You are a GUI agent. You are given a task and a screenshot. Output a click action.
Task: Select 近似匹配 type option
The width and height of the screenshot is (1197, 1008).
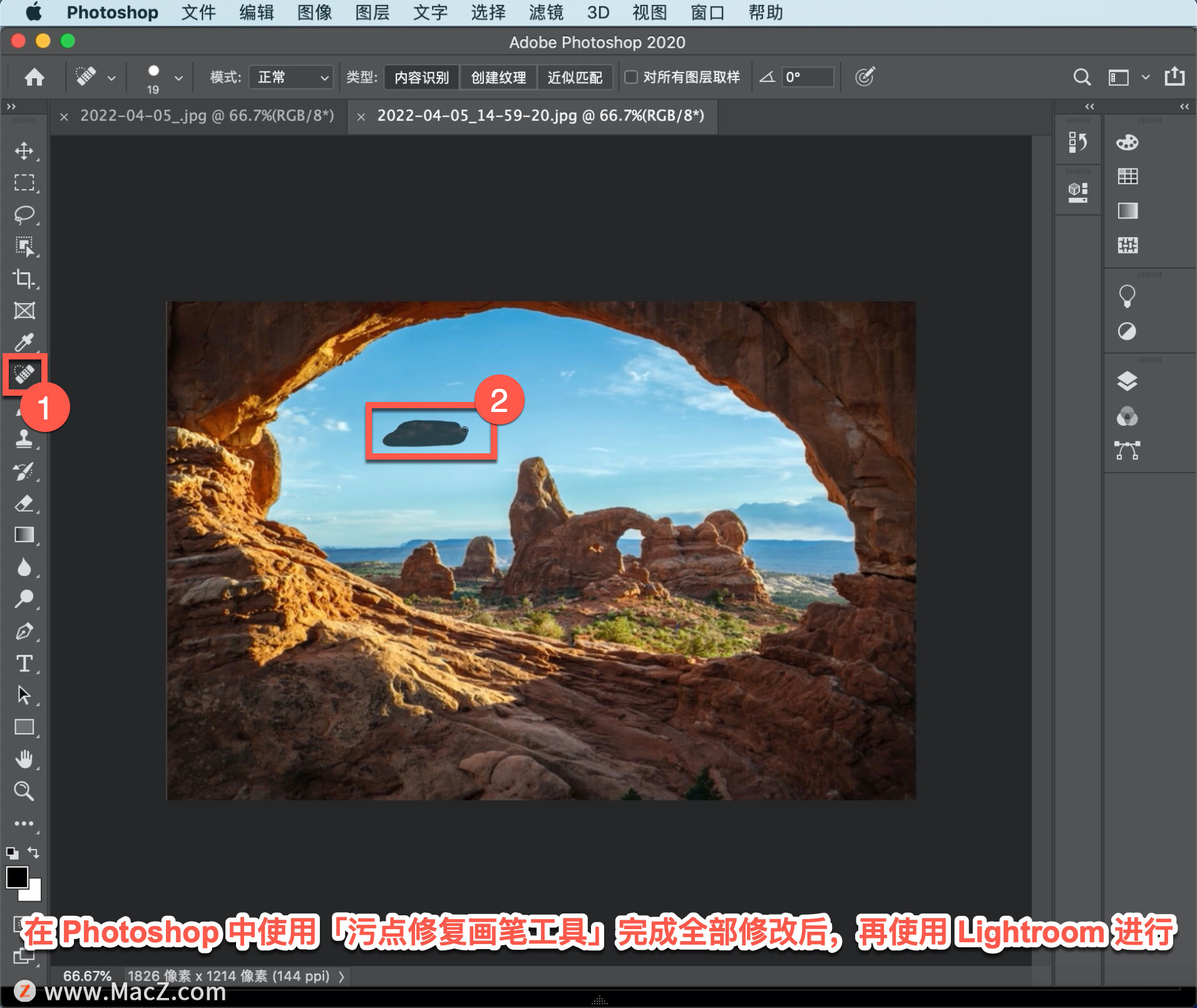(x=575, y=78)
